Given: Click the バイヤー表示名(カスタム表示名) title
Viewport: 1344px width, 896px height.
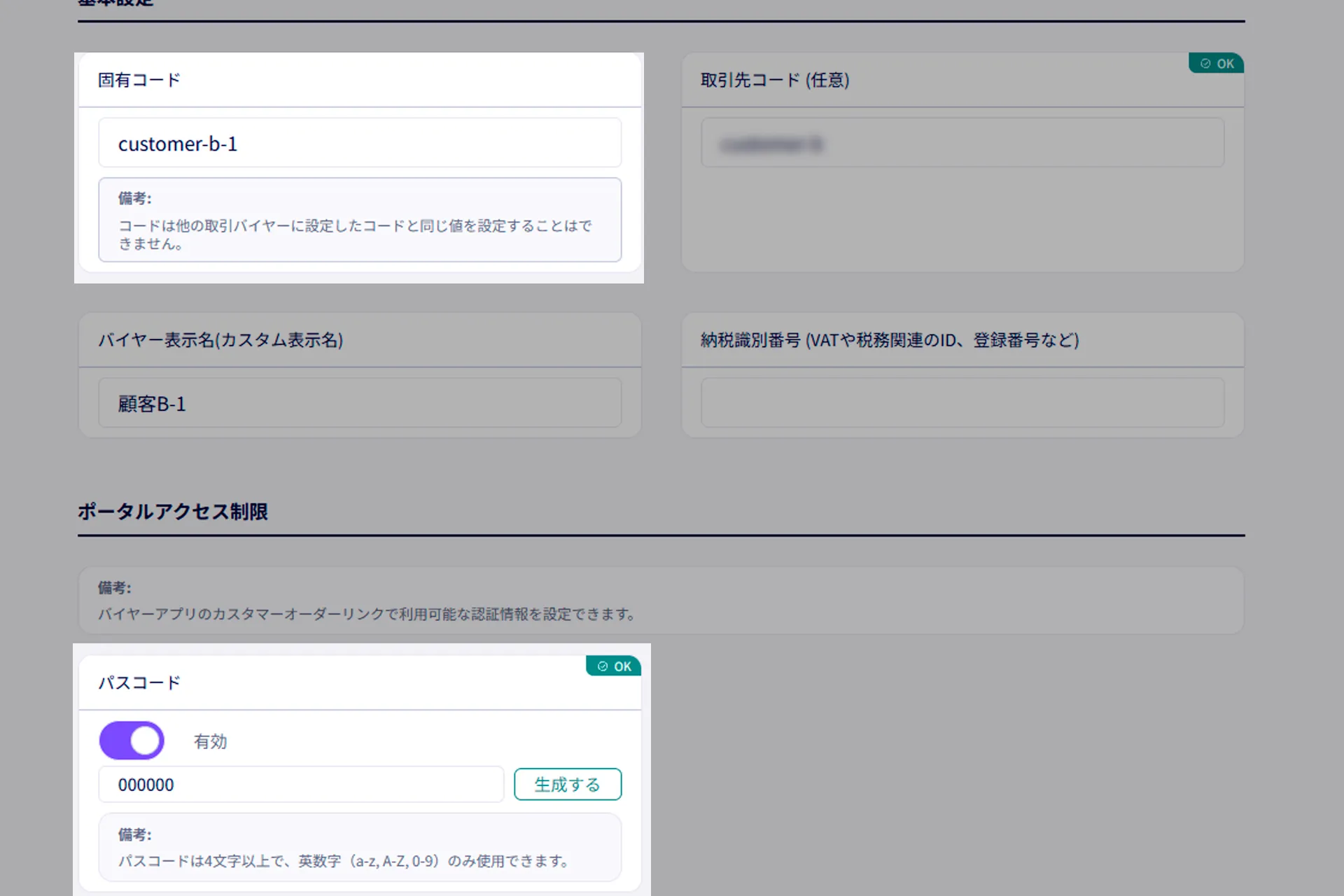Looking at the screenshot, I should point(220,340).
